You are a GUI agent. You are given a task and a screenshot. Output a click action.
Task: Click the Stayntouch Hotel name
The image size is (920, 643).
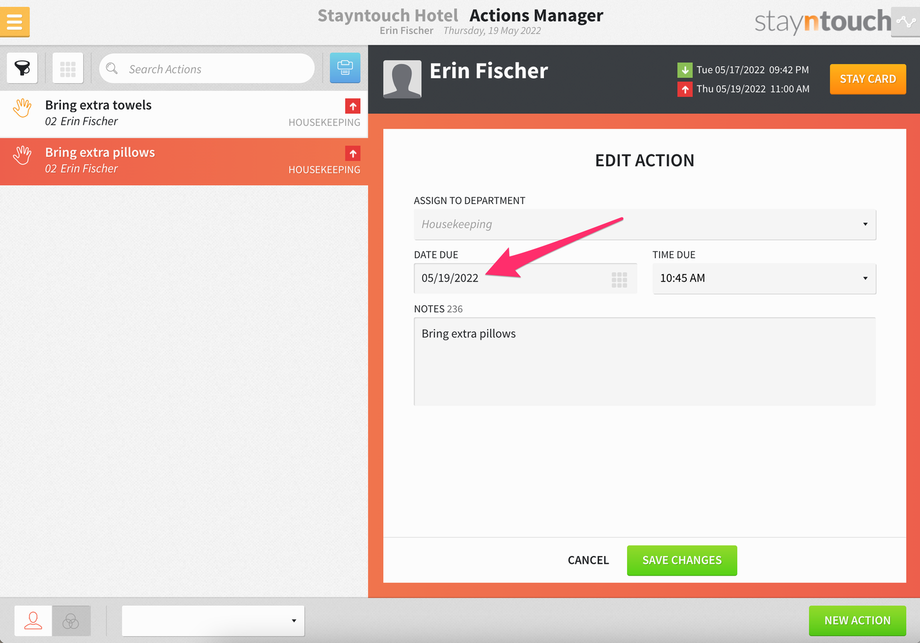tap(388, 15)
